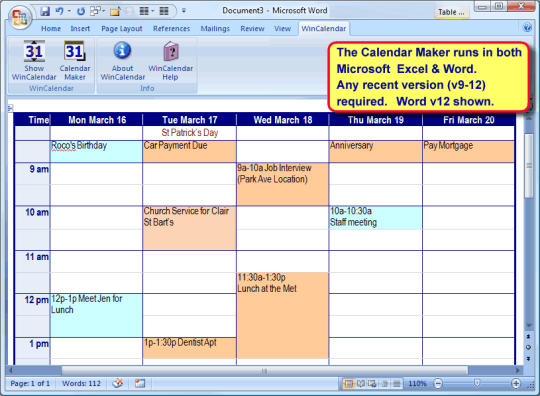Click the proofing errors icon in status bar

point(118,383)
